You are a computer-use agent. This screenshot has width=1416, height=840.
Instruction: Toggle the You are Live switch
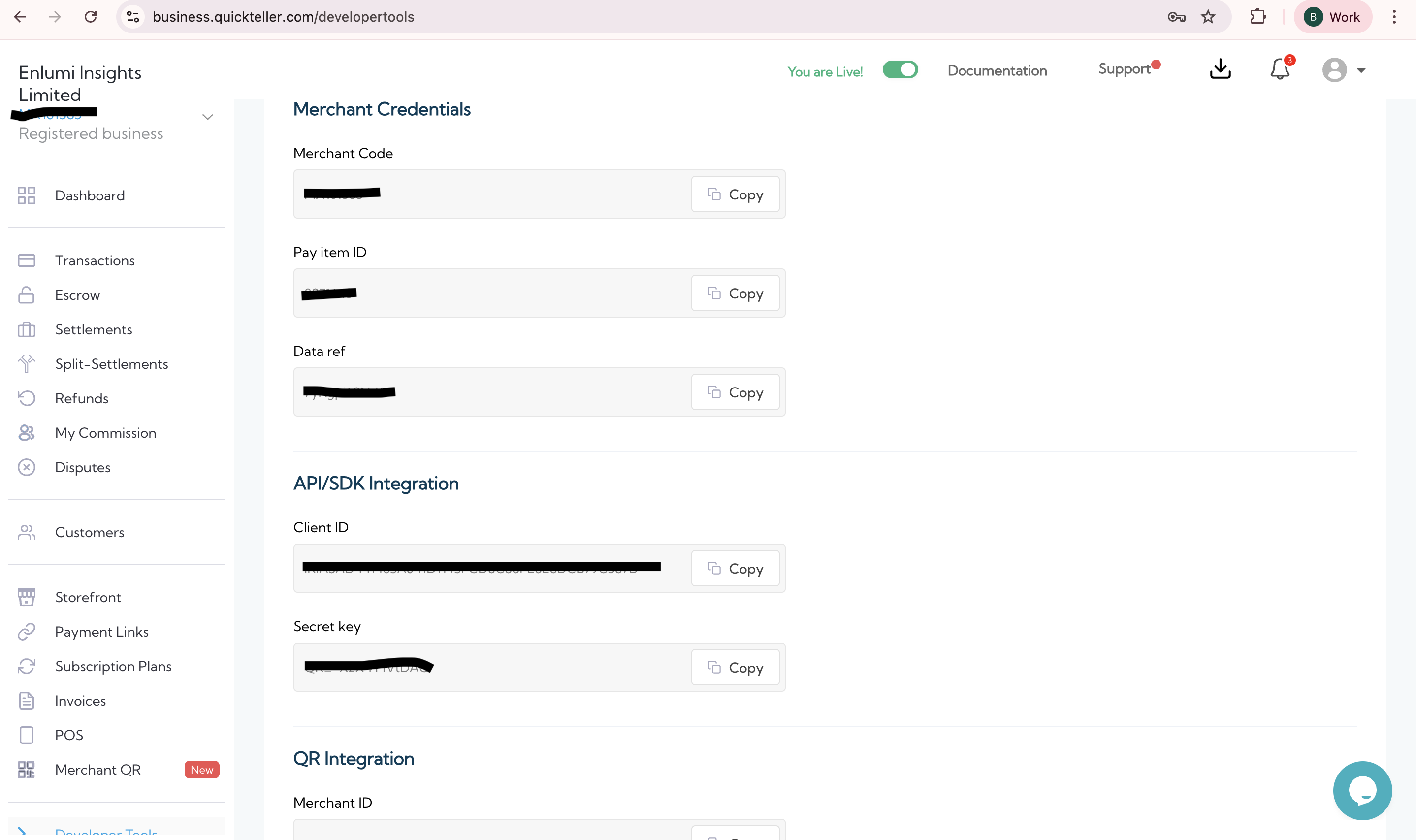[900, 70]
